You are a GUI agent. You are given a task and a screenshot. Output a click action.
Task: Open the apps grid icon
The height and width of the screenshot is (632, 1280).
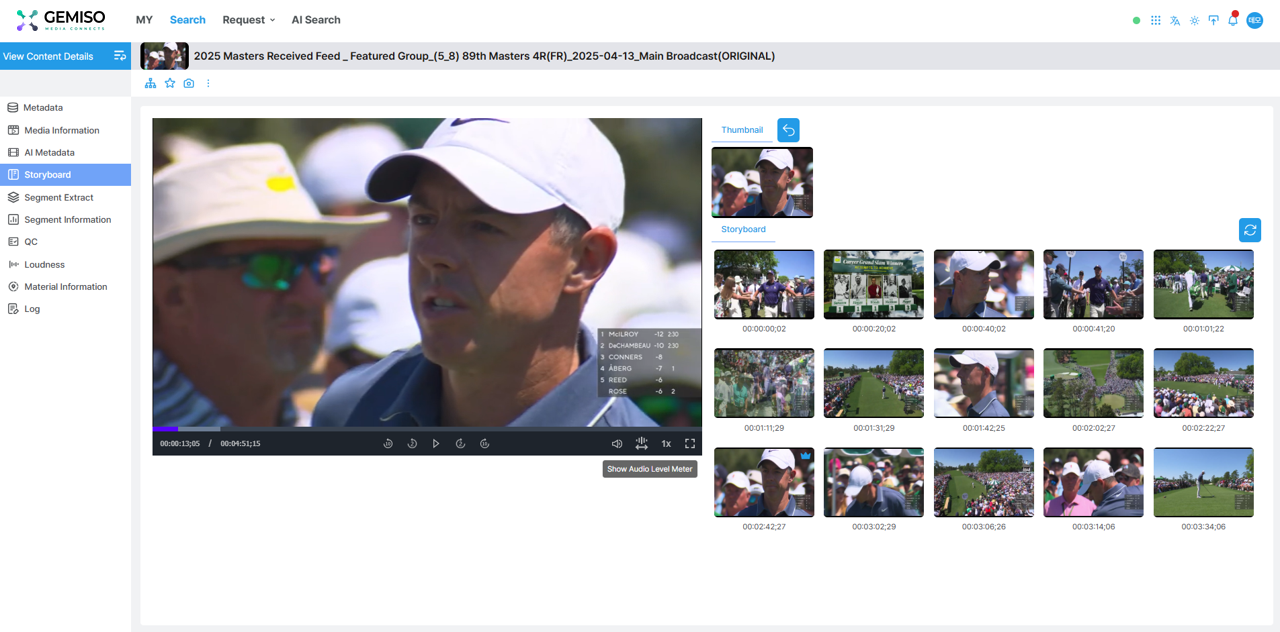pos(1156,20)
